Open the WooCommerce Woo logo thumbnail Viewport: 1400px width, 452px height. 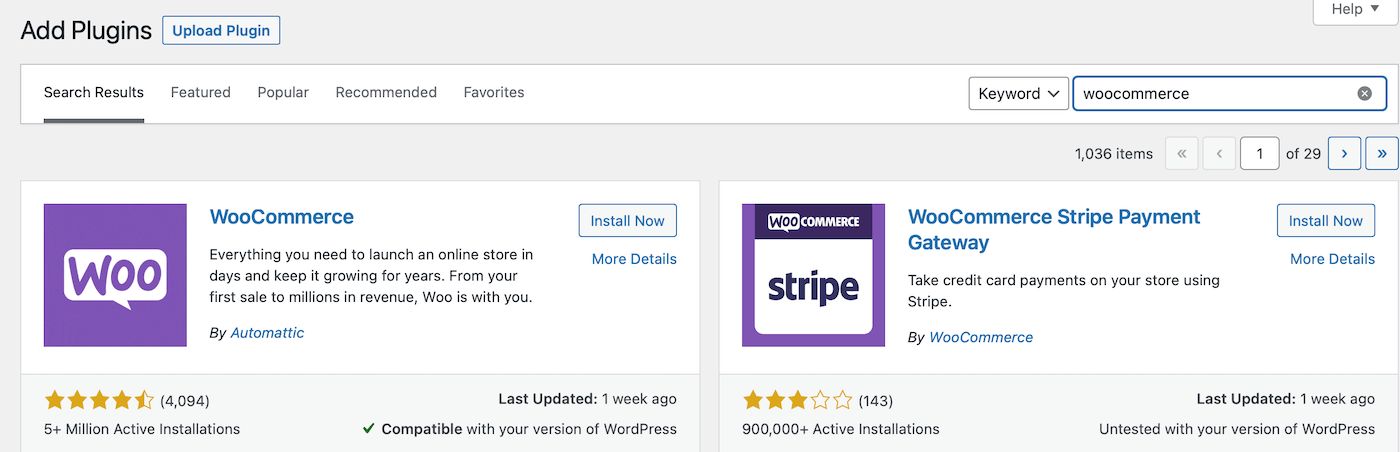115,275
